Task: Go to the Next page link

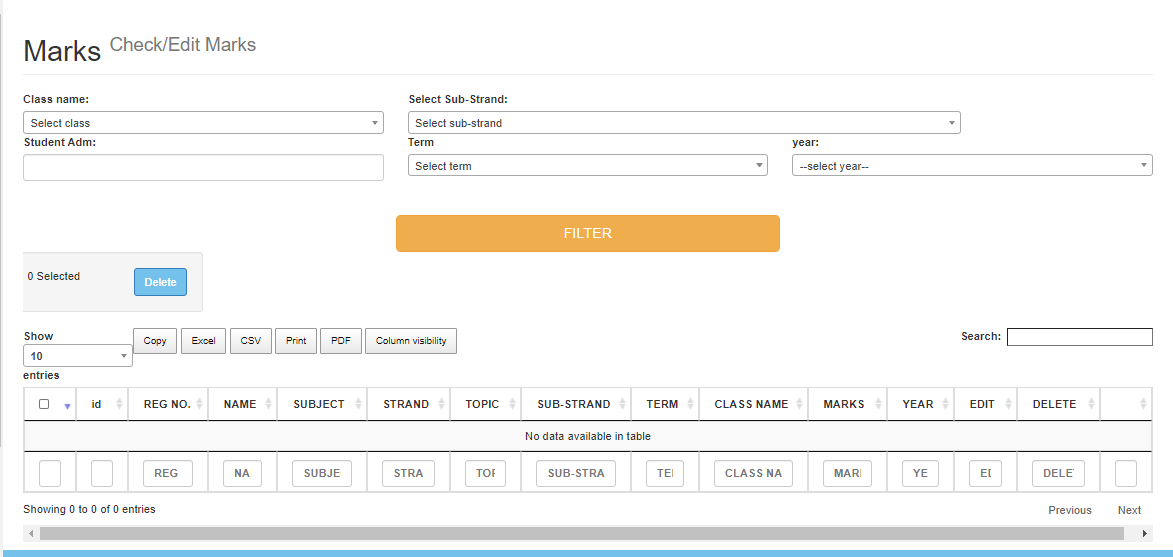Action: pyautogui.click(x=1129, y=510)
